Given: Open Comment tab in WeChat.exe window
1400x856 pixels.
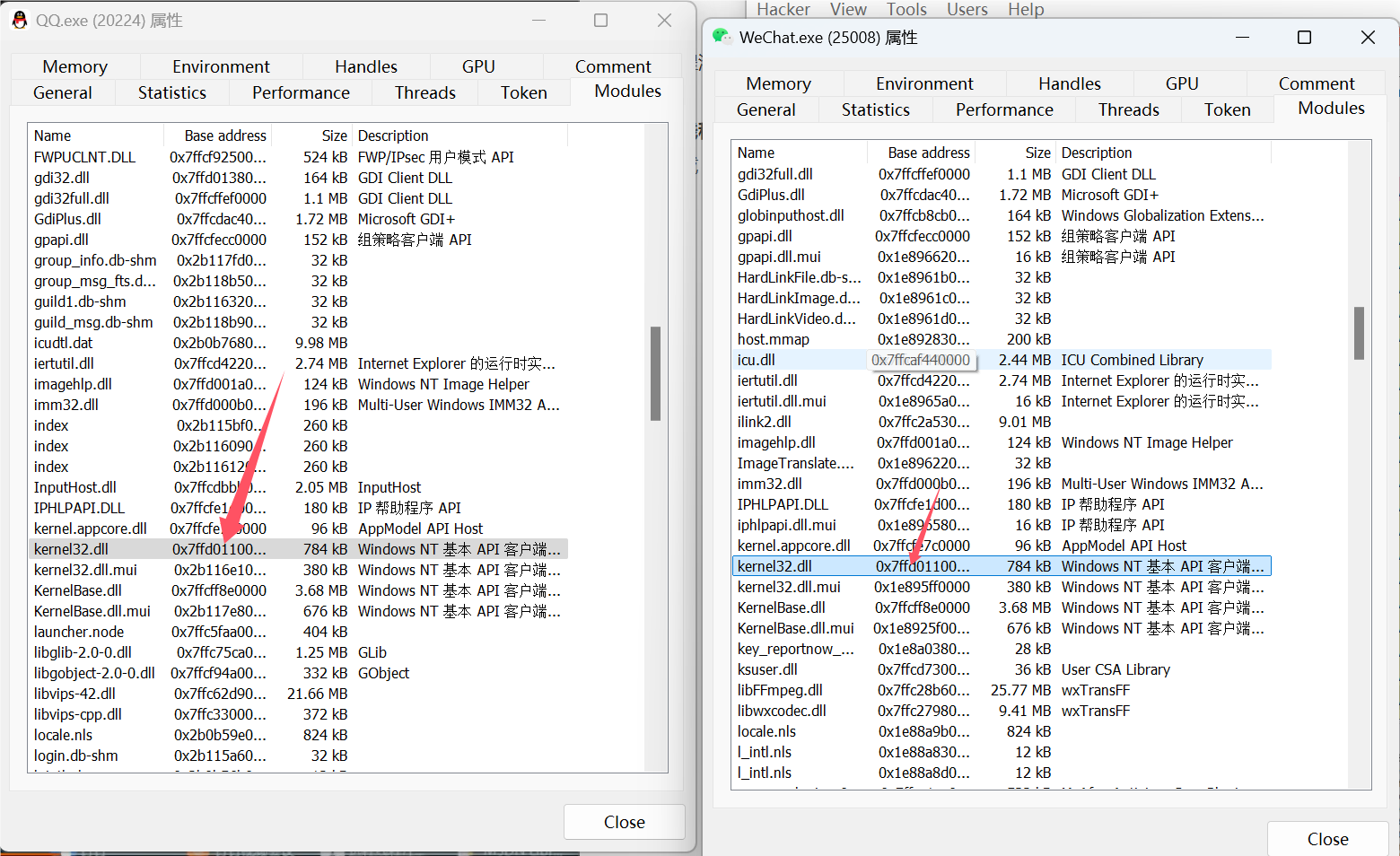Looking at the screenshot, I should tap(1317, 83).
